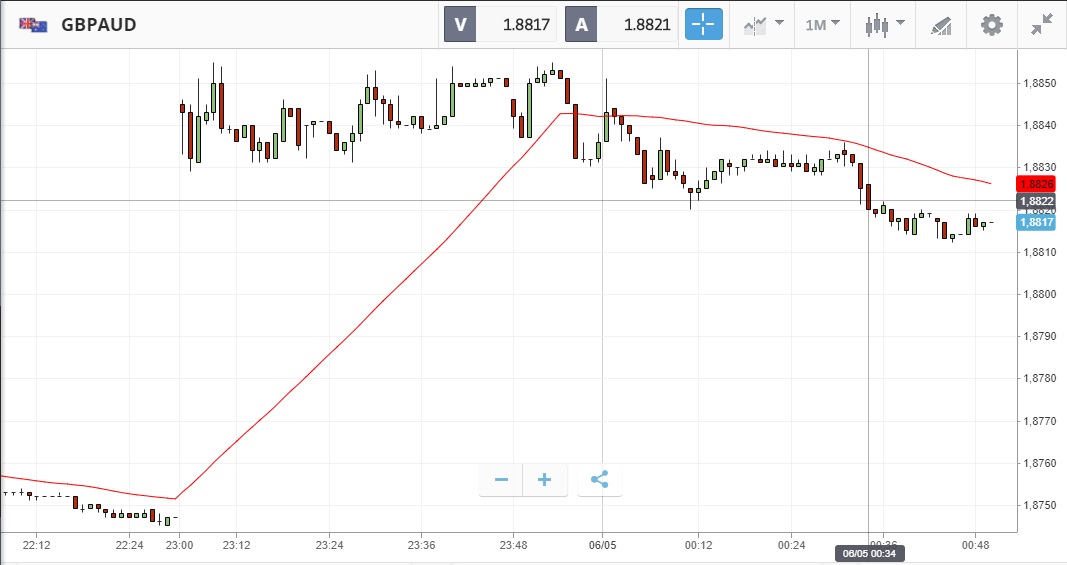The height and width of the screenshot is (565, 1067).
Task: Click the 06/05 00:34 time marker label
Action: point(867,553)
